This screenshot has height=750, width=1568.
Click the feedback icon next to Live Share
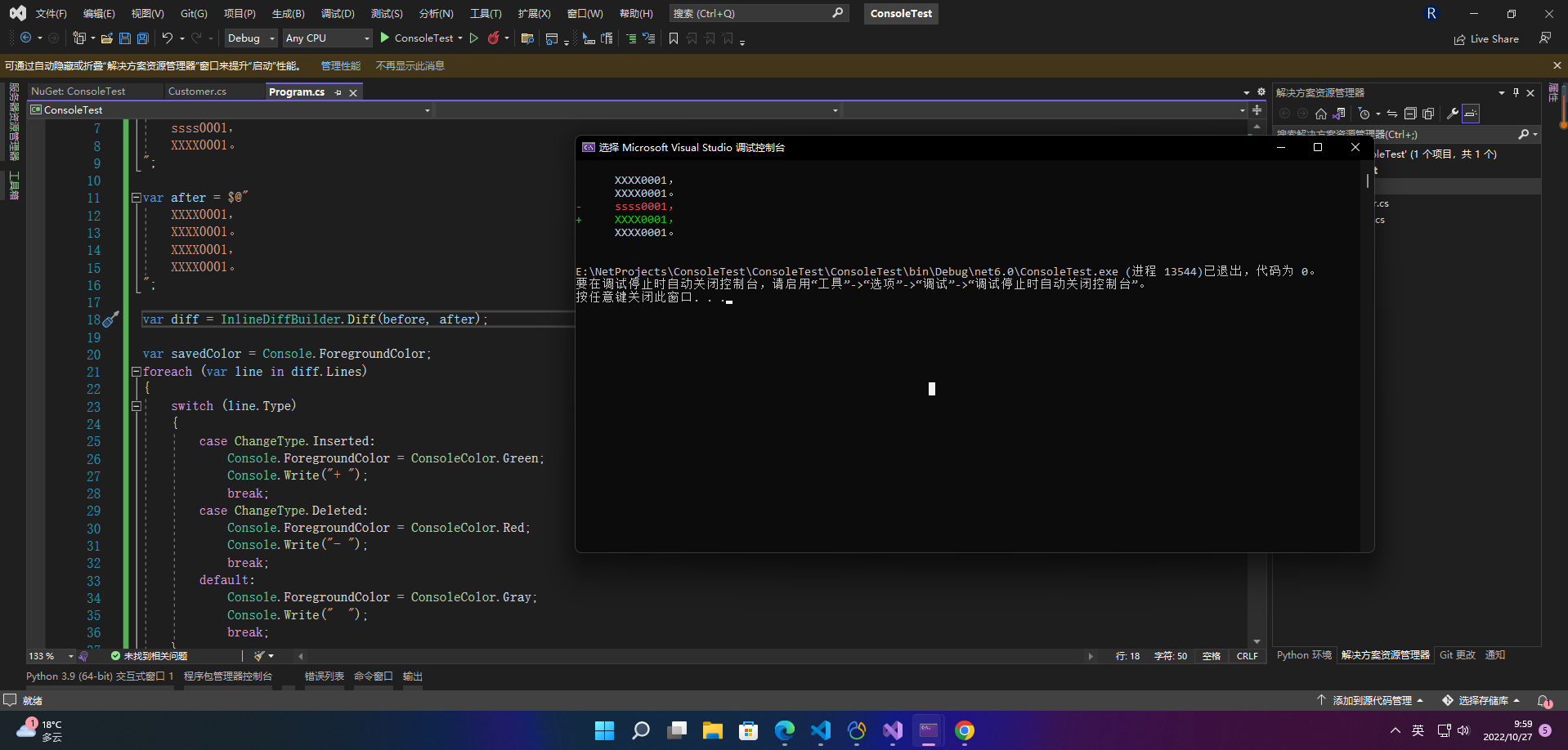pyautogui.click(x=1545, y=38)
